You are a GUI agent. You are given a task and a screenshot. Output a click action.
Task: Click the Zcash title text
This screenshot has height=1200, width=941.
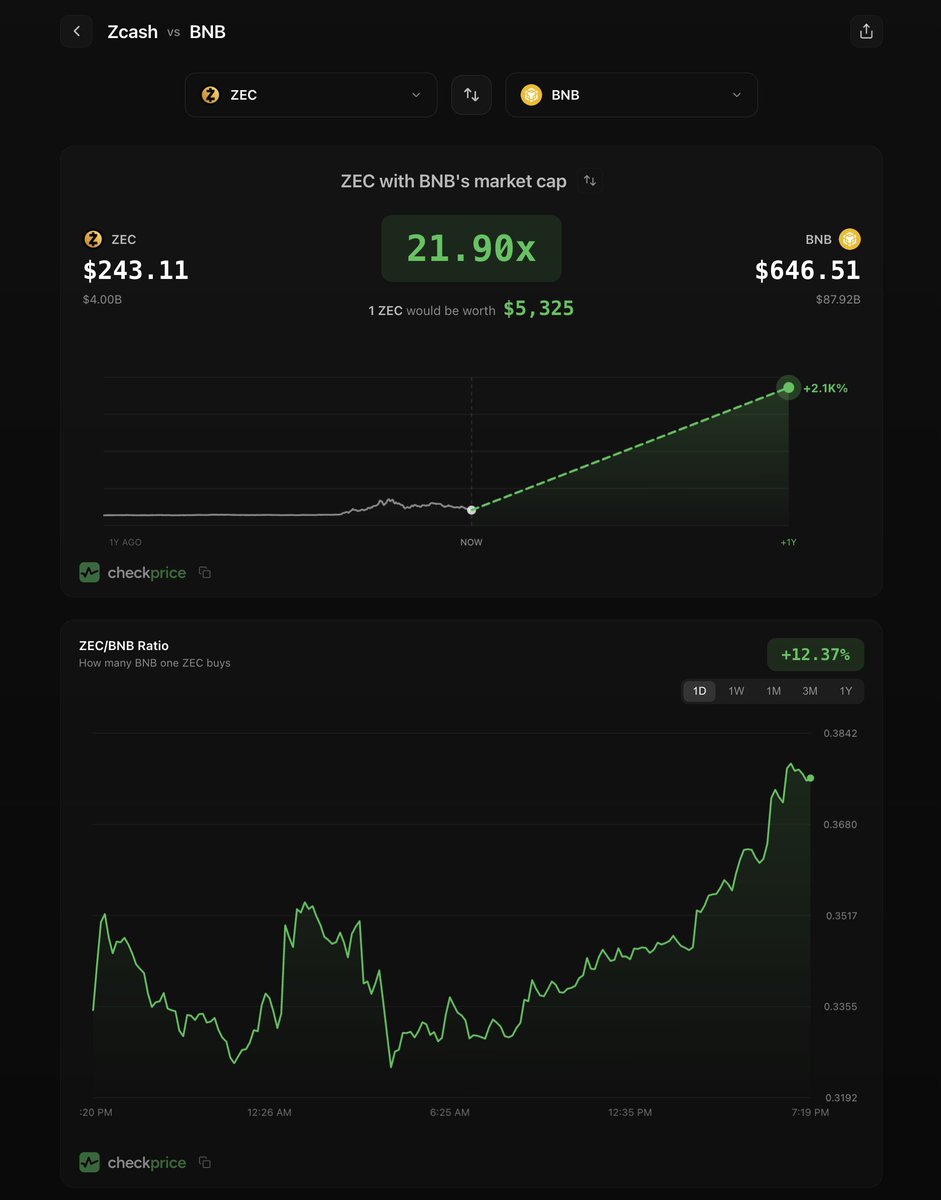click(x=133, y=32)
